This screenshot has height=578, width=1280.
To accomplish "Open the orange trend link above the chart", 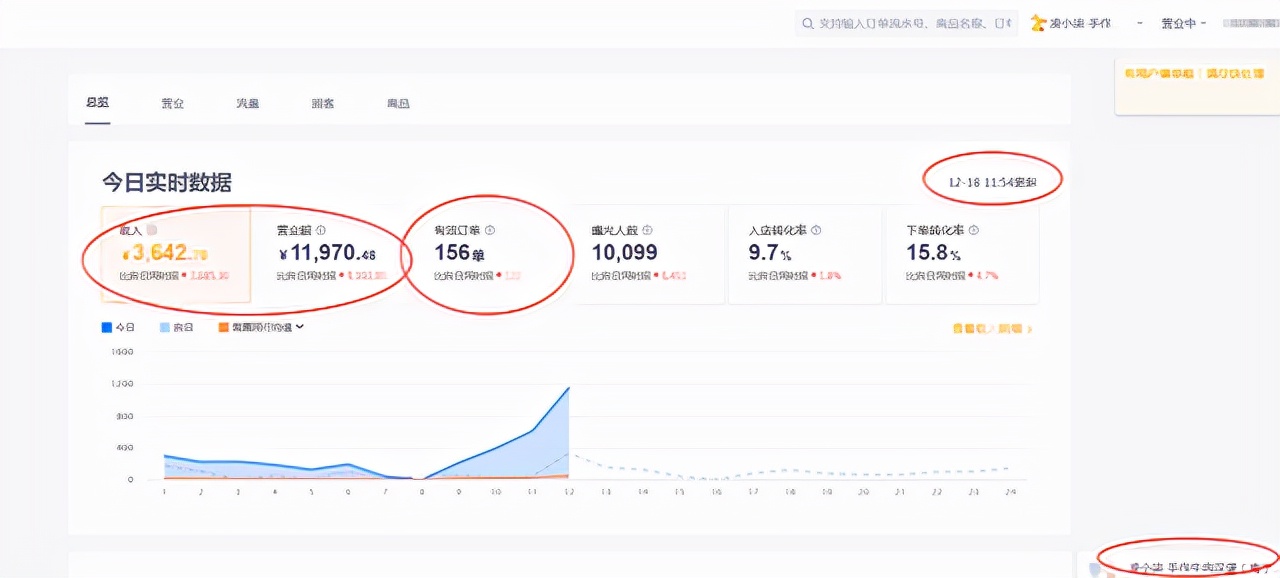I will 989,327.
